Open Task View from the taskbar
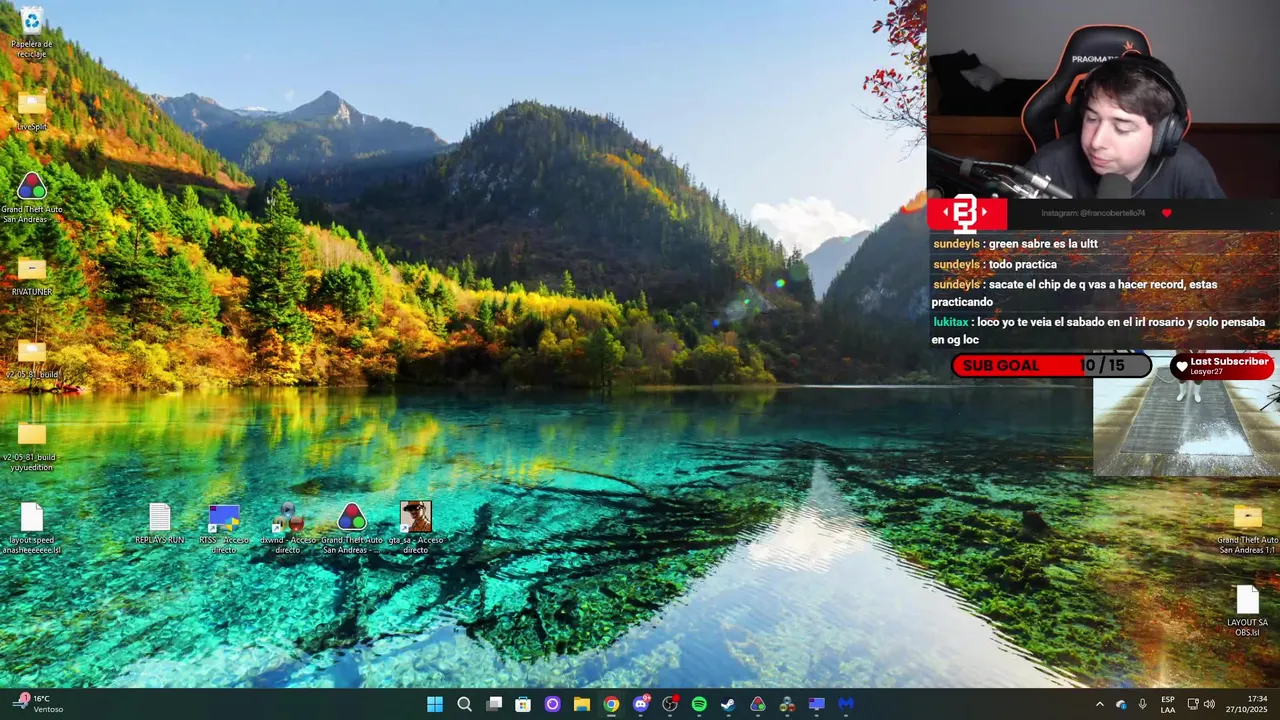The width and height of the screenshot is (1280, 720). point(494,704)
